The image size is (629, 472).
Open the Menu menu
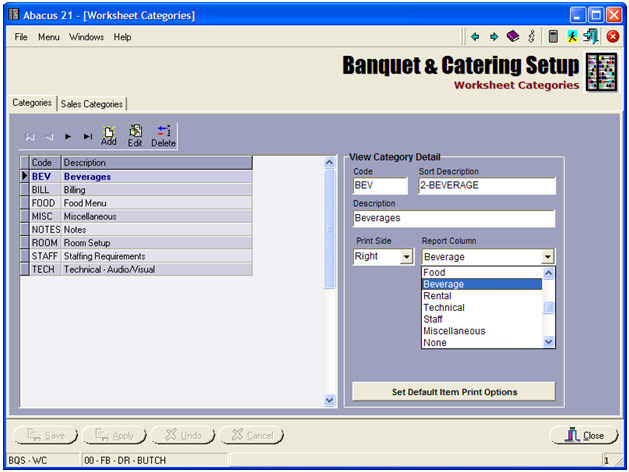49,37
